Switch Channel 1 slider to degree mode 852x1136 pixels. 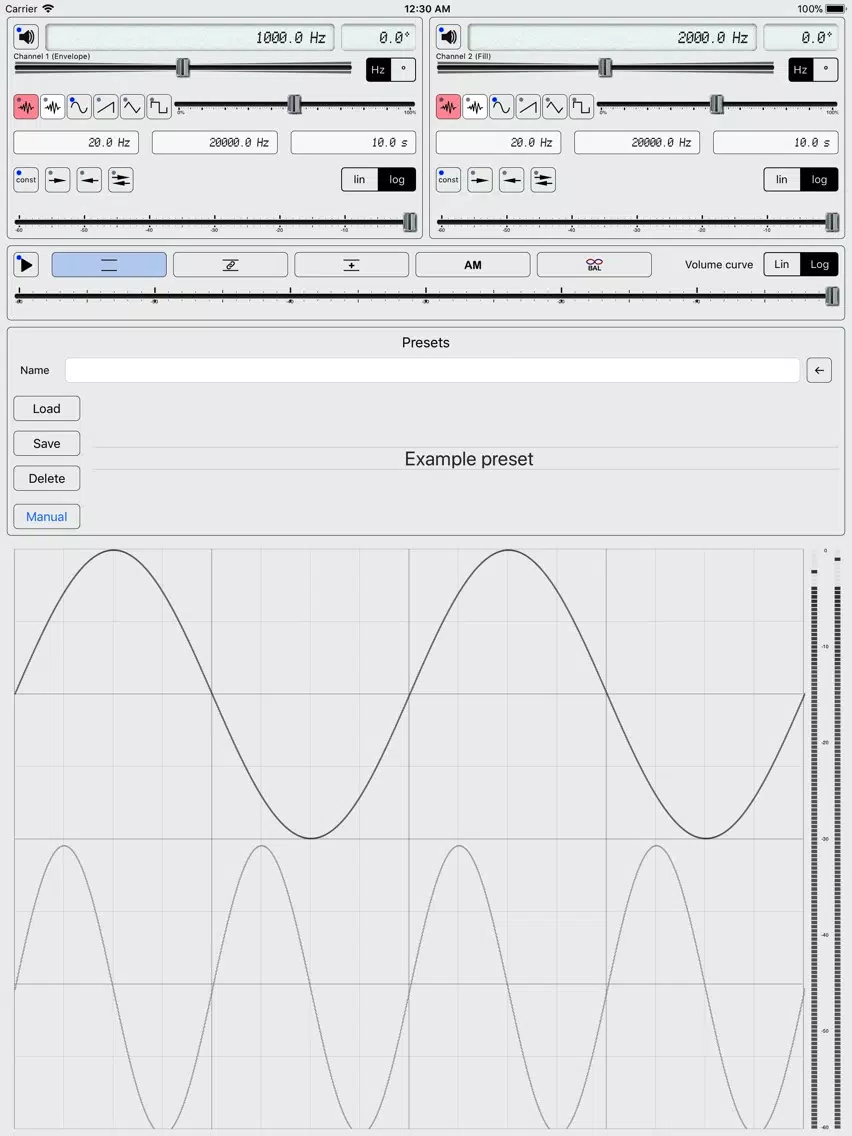pos(404,70)
